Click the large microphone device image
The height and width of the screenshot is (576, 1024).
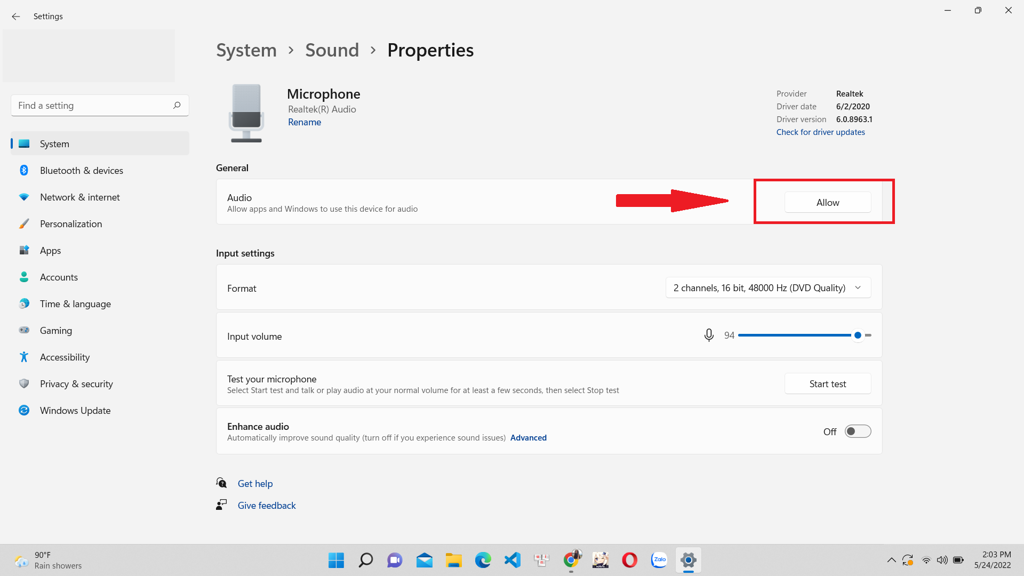246,113
